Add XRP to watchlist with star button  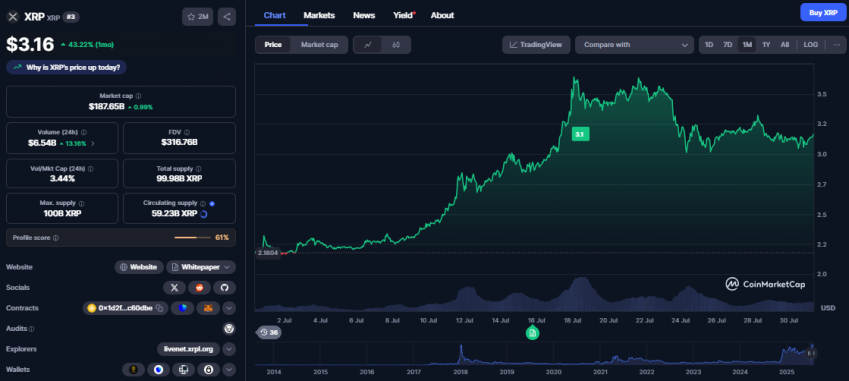[x=197, y=17]
